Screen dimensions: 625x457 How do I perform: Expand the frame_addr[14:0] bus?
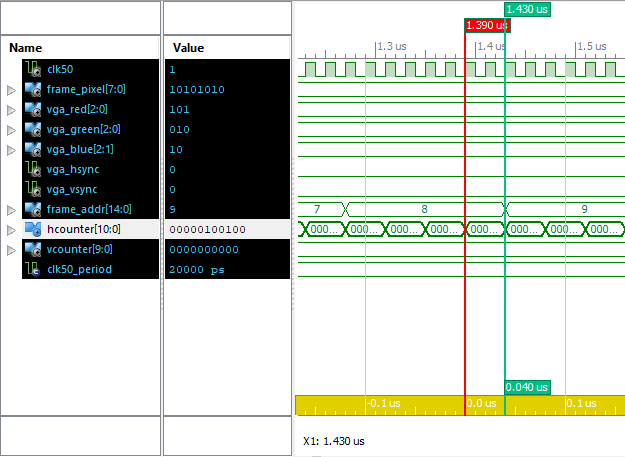[12, 210]
